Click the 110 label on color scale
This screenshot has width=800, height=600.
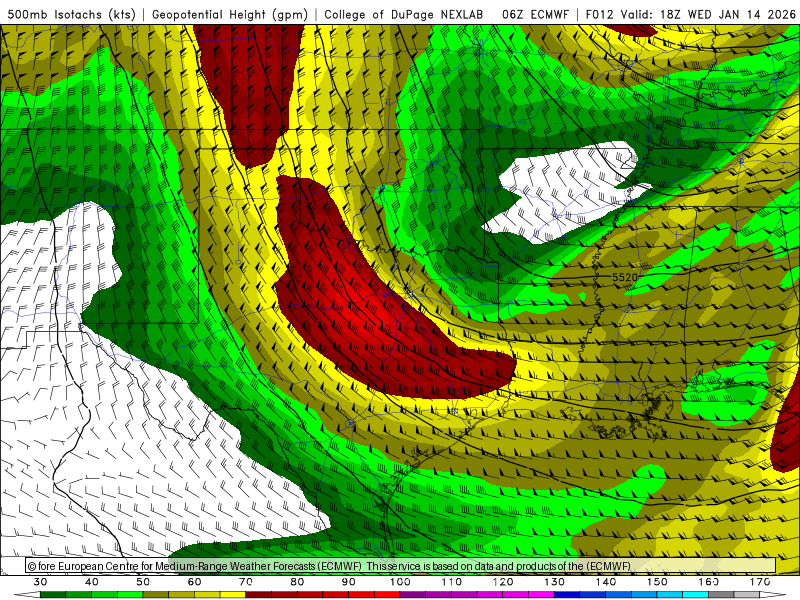(452, 582)
